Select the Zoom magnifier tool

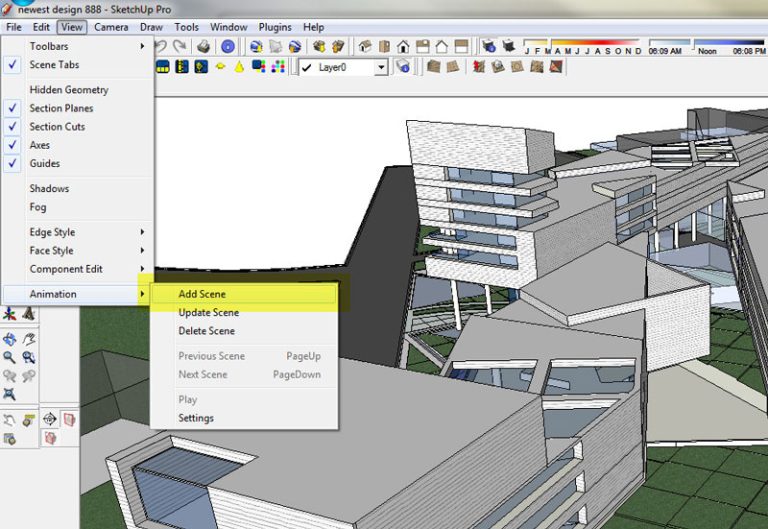10,357
